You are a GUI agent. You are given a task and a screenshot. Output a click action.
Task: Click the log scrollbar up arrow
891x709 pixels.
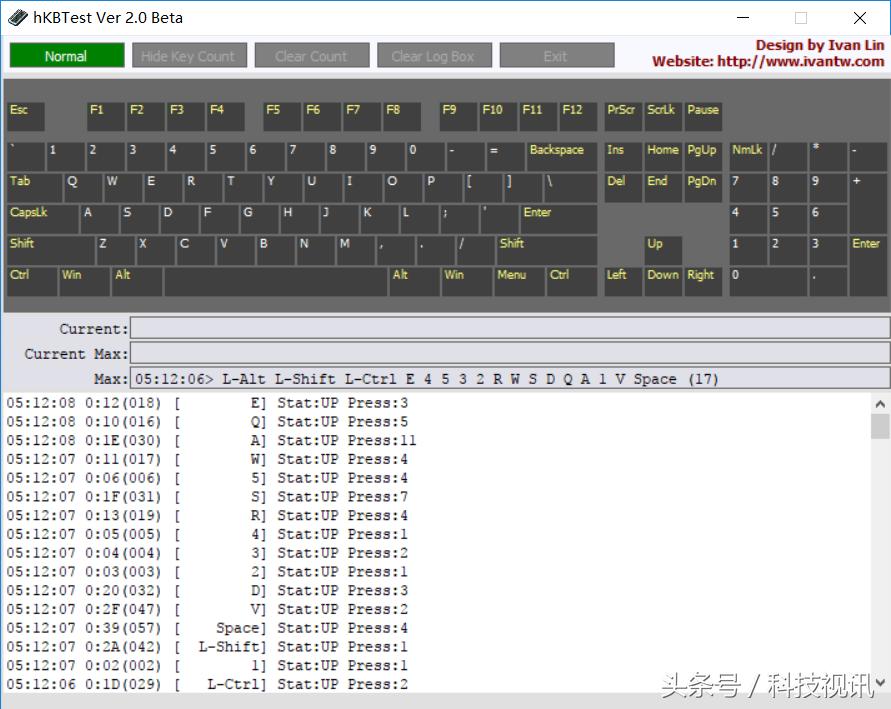tap(880, 404)
